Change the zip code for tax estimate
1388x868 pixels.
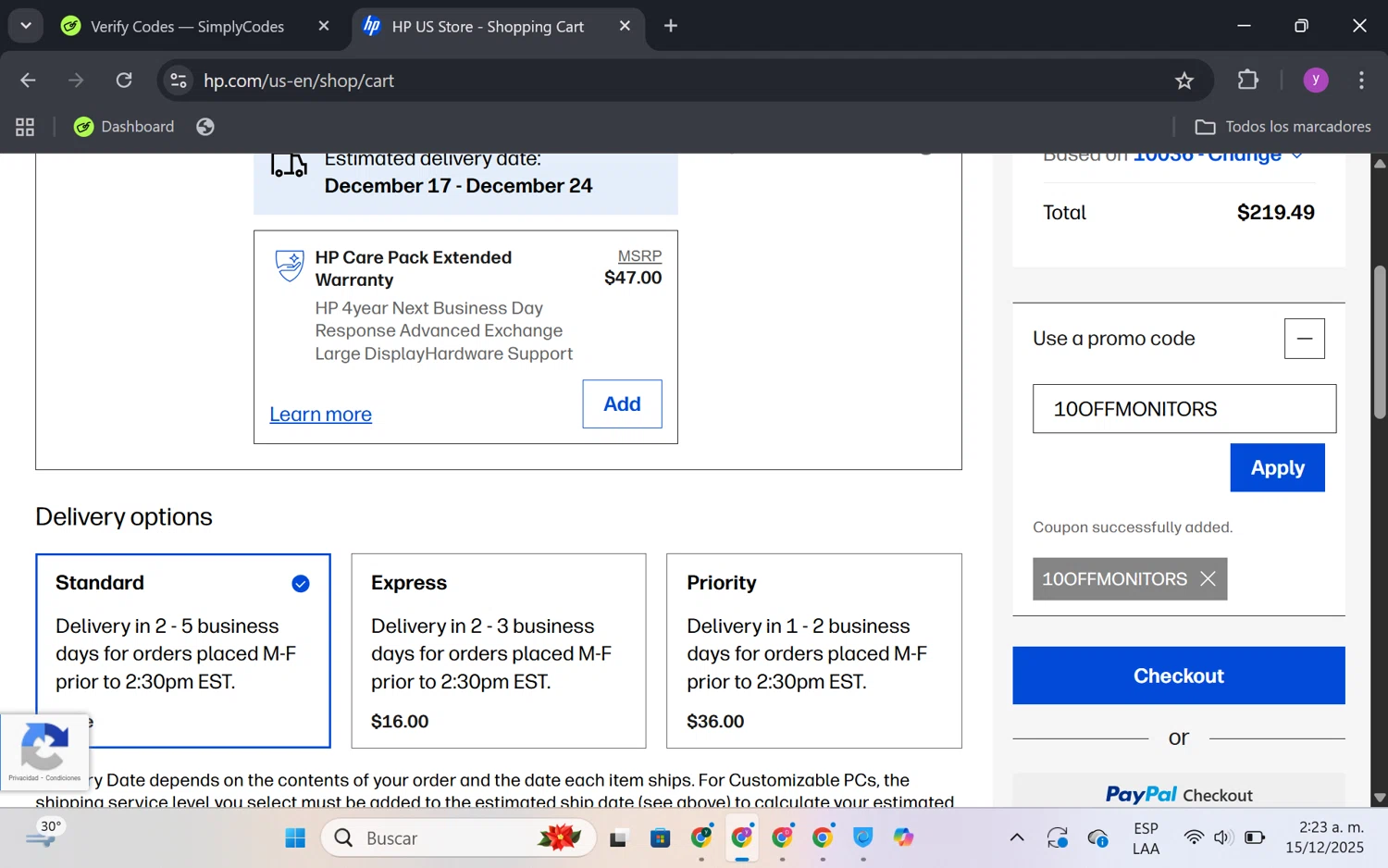click(1218, 155)
